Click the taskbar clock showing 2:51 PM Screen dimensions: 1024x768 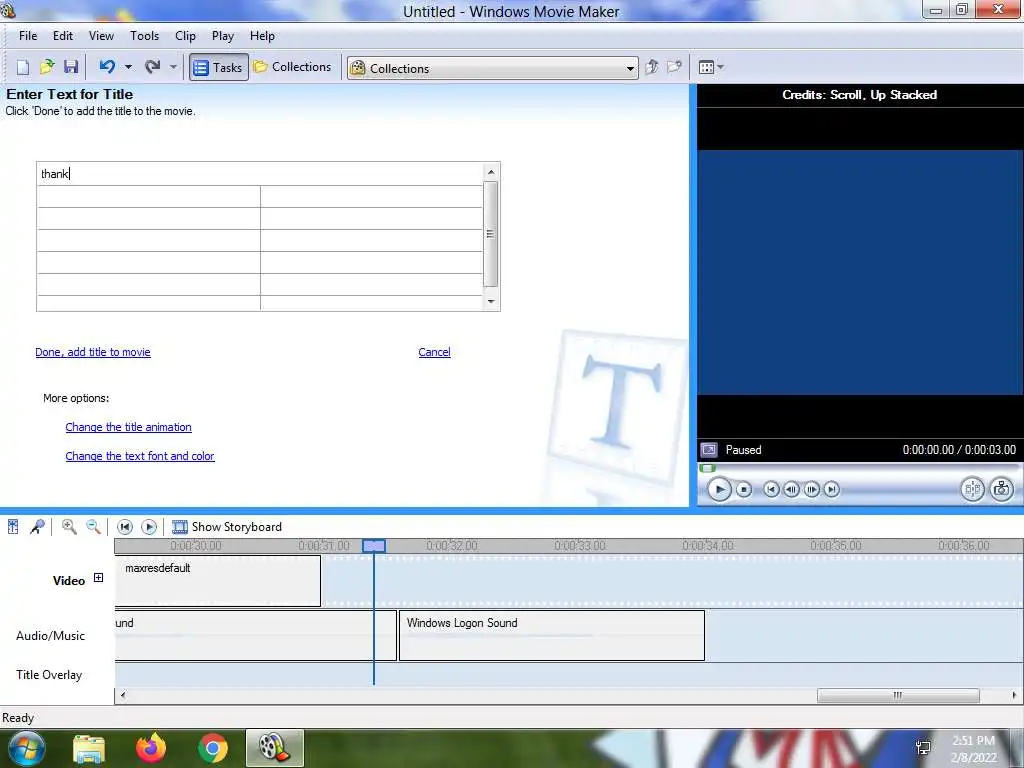[973, 749]
